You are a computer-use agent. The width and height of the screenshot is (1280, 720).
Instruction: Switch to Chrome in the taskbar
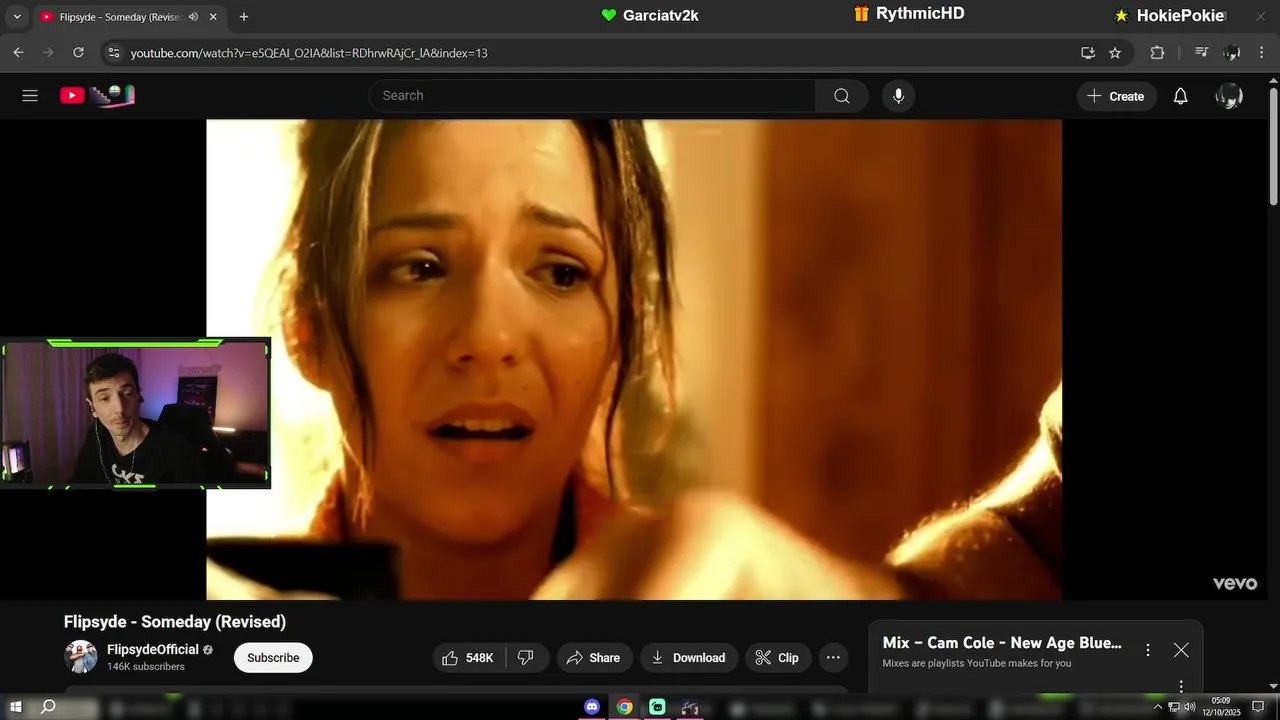pos(624,707)
